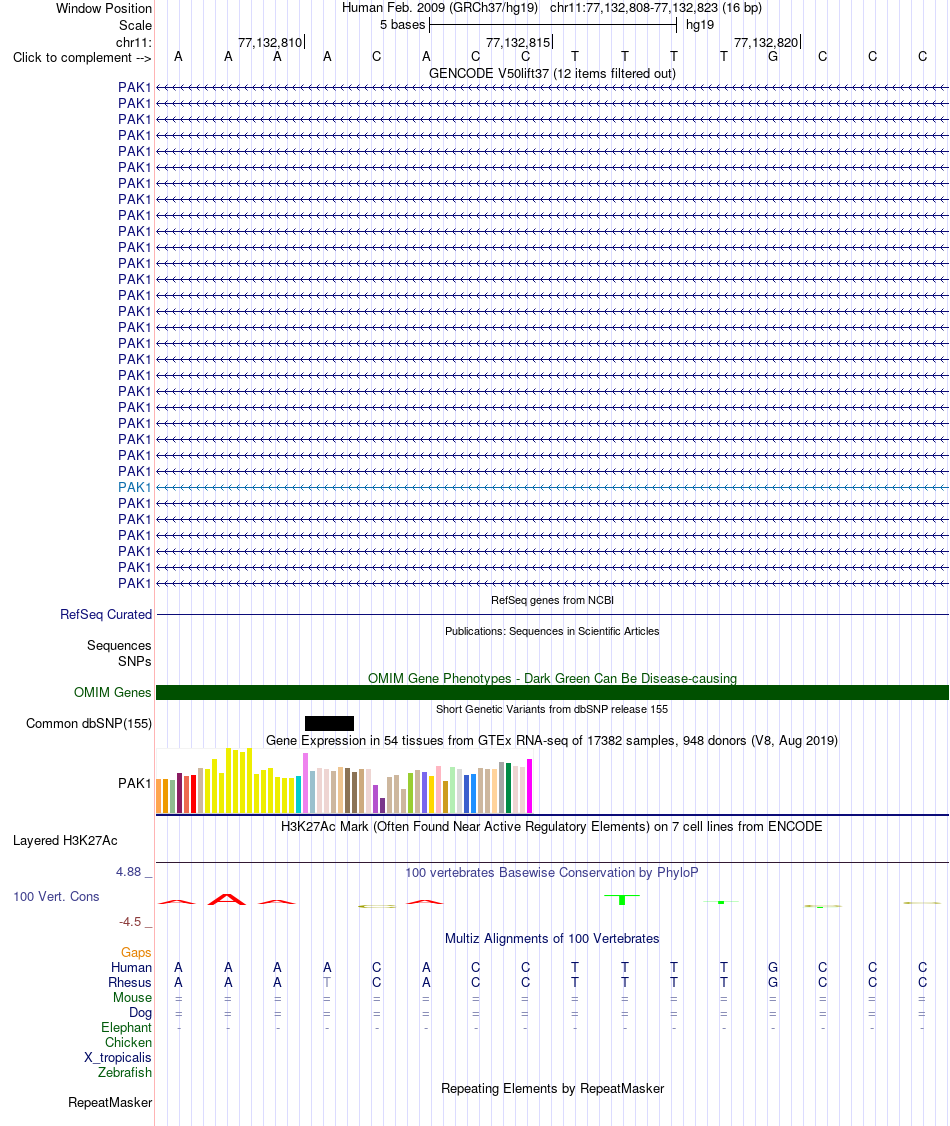The width and height of the screenshot is (950, 1126).
Task: Click the G base in the sequence row
Action: 773,56
